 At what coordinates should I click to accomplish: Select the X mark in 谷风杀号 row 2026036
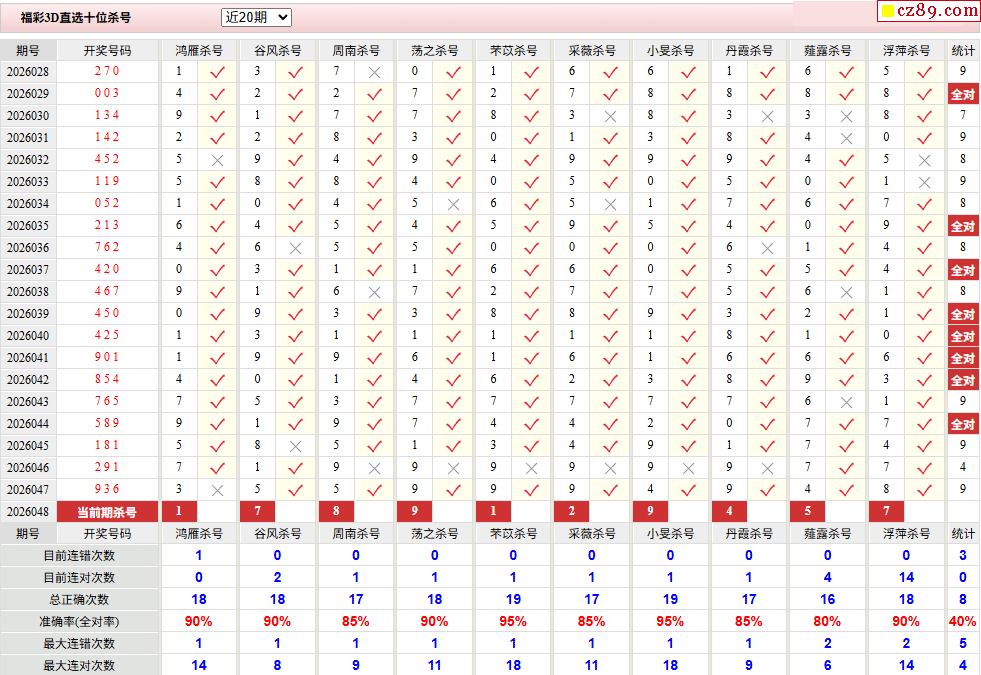pos(295,248)
